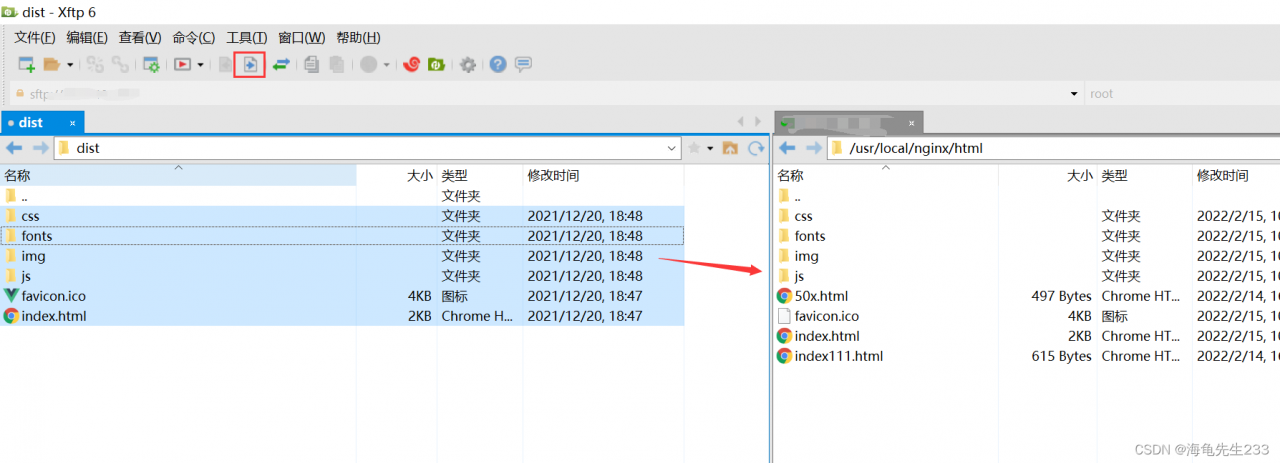Close the dist tab
The width and height of the screenshot is (1280, 463).
tap(71, 122)
